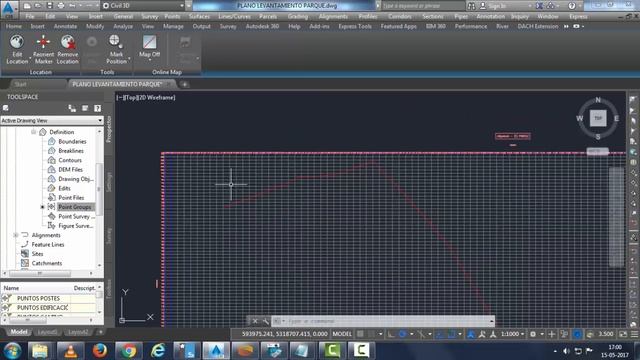Expand the Alignments tree node

coord(16,235)
